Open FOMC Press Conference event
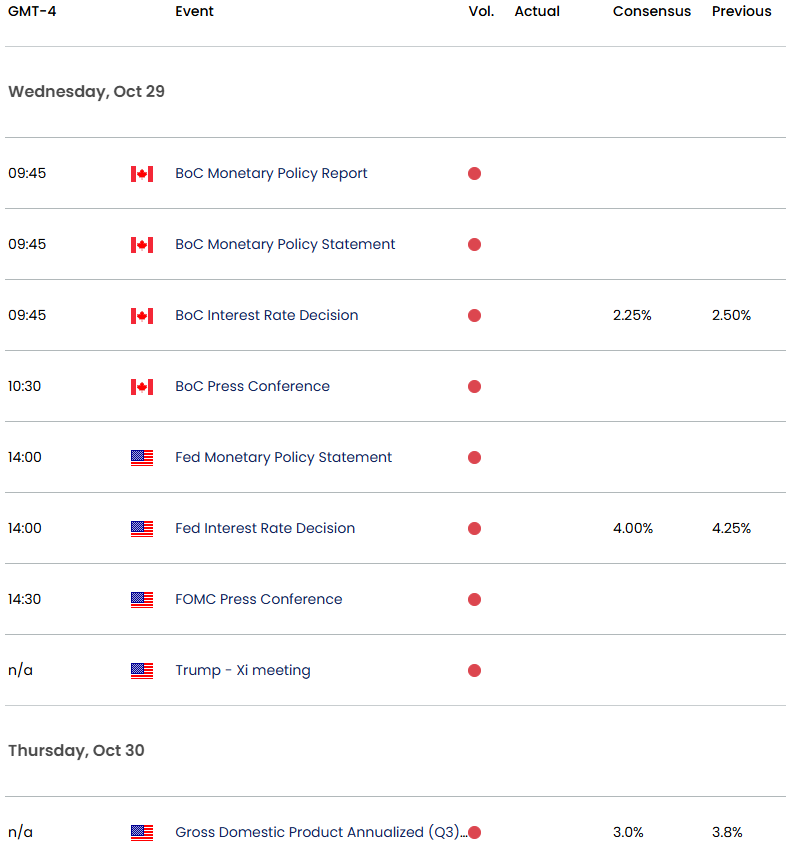This screenshot has width=786, height=851. click(x=258, y=600)
